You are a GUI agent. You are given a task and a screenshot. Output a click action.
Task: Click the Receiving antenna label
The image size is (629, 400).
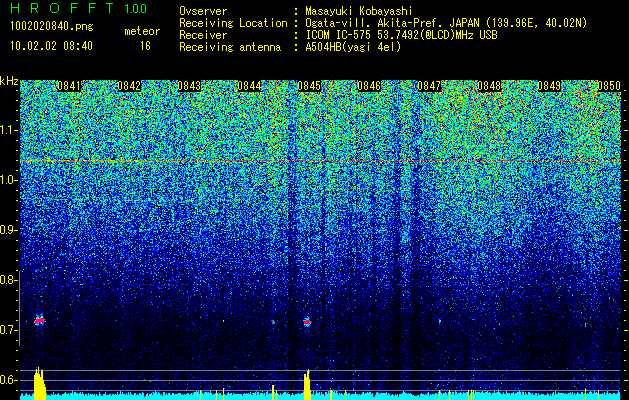tap(230, 47)
